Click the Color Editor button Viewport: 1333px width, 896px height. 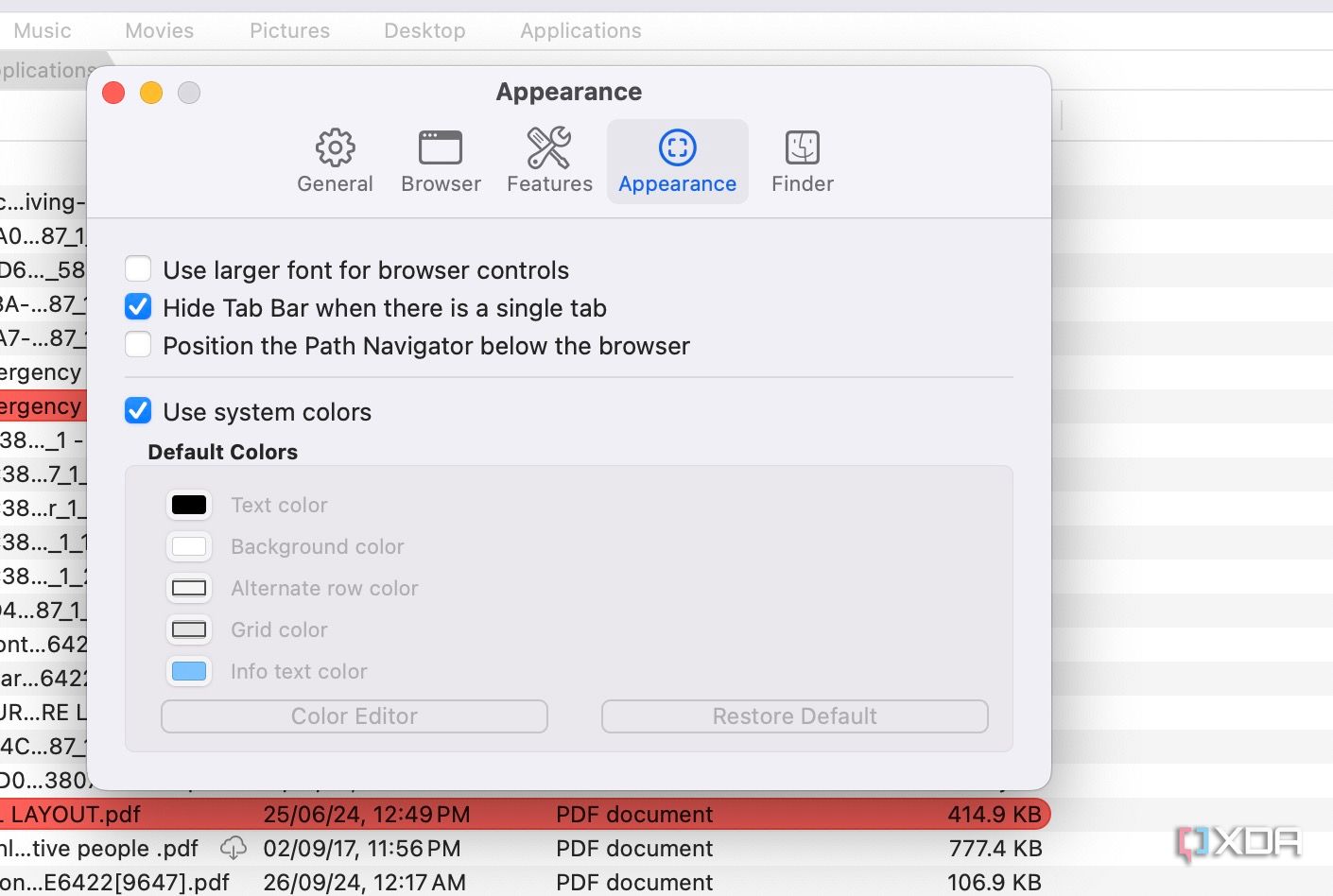(355, 716)
